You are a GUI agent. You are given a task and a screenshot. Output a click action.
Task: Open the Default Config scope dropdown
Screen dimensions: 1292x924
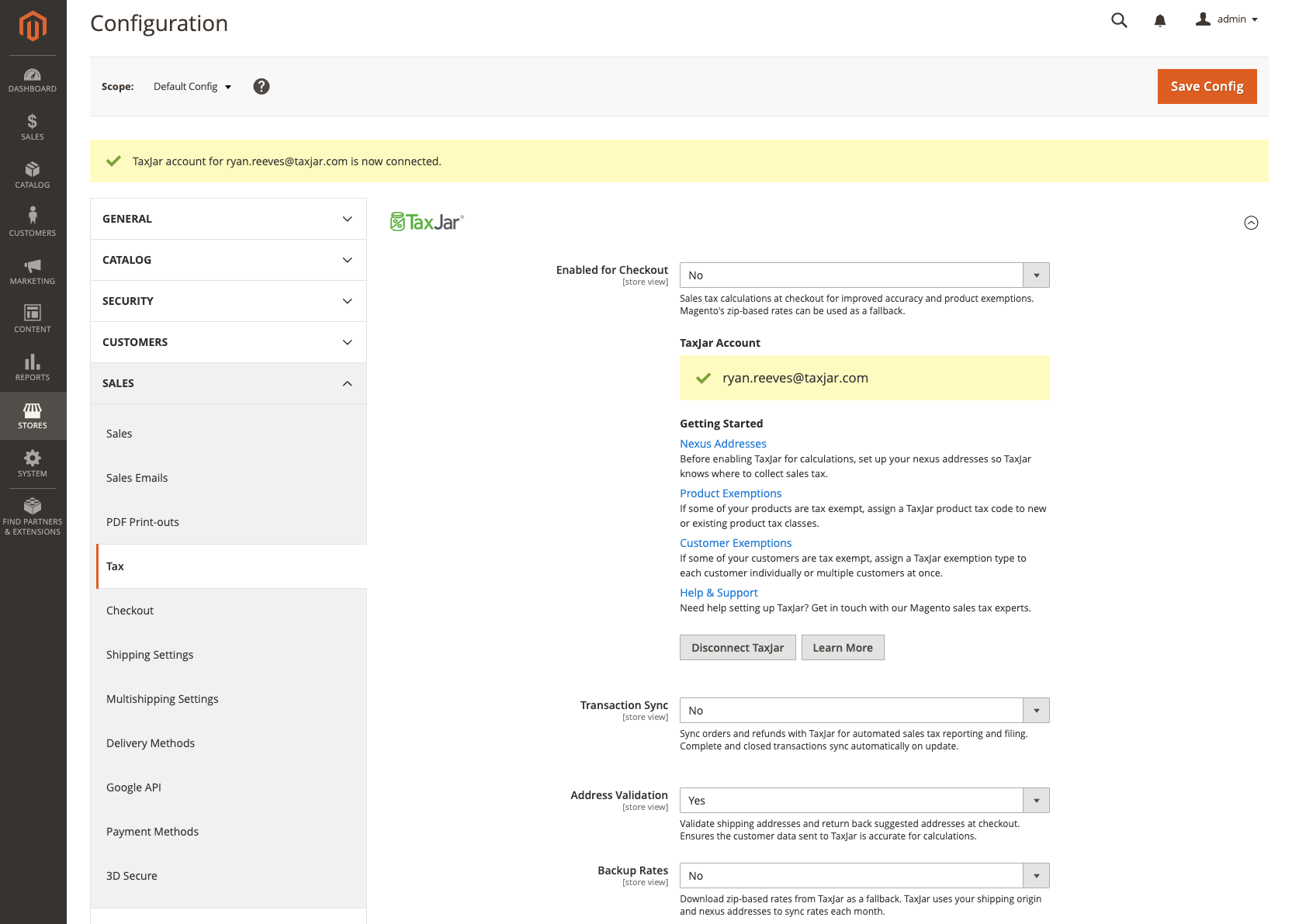coord(192,86)
